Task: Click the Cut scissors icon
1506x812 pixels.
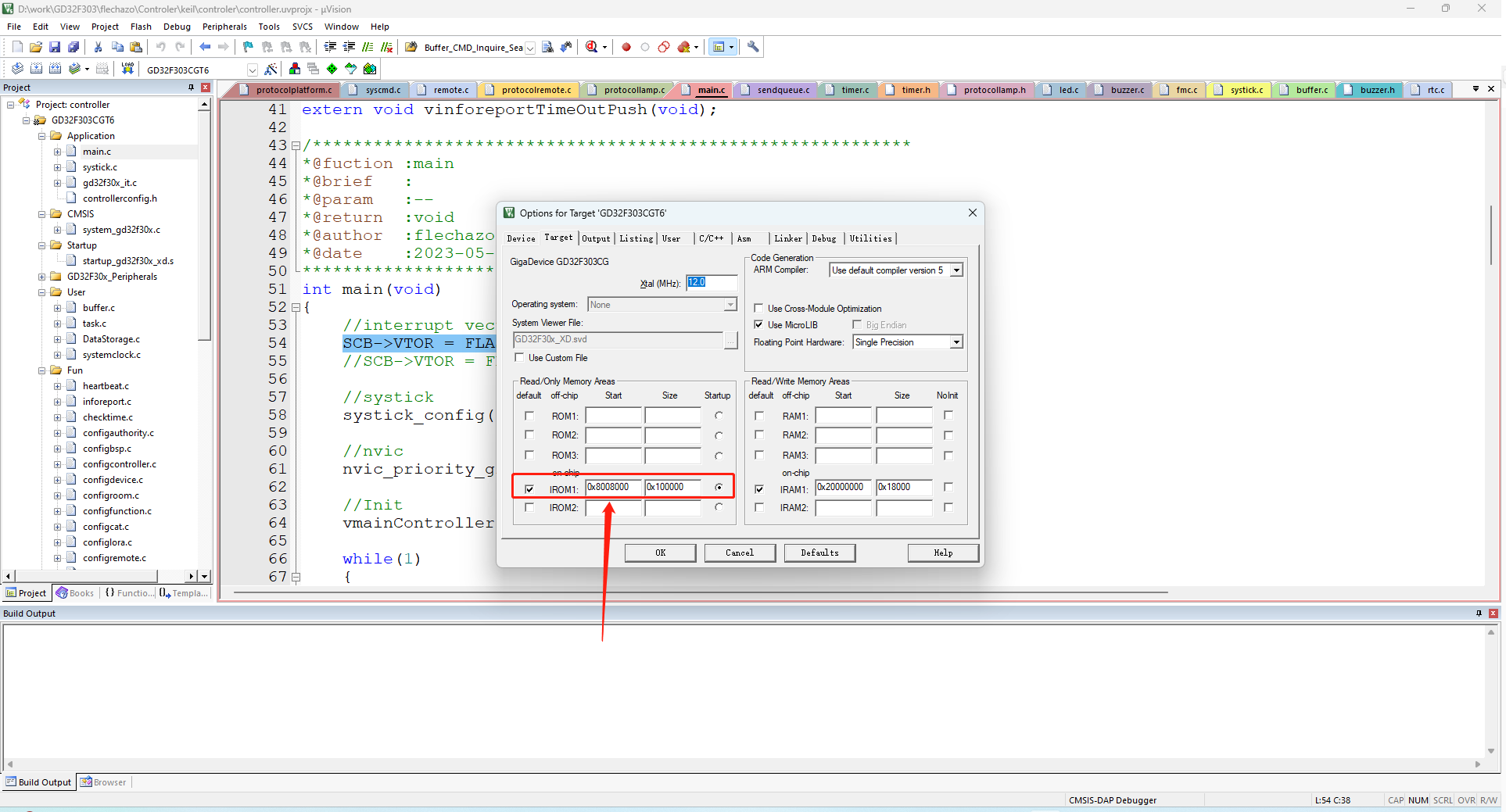Action: (x=98, y=47)
